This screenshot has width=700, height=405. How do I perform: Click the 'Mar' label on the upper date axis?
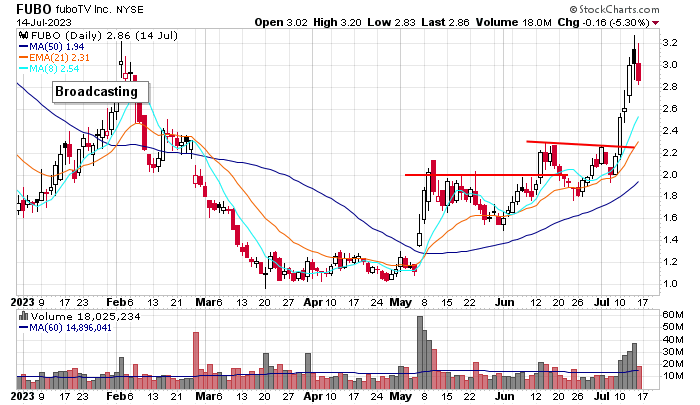coord(205,302)
